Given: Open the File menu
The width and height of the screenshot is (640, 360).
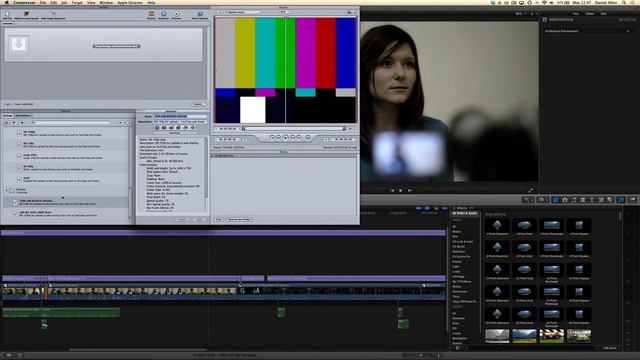Looking at the screenshot, I should coord(43,2).
